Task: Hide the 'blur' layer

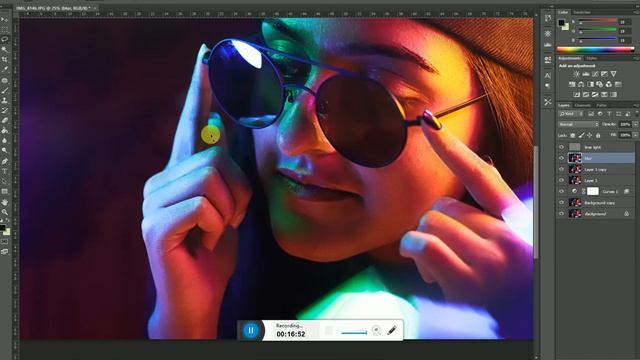Action: click(x=562, y=158)
